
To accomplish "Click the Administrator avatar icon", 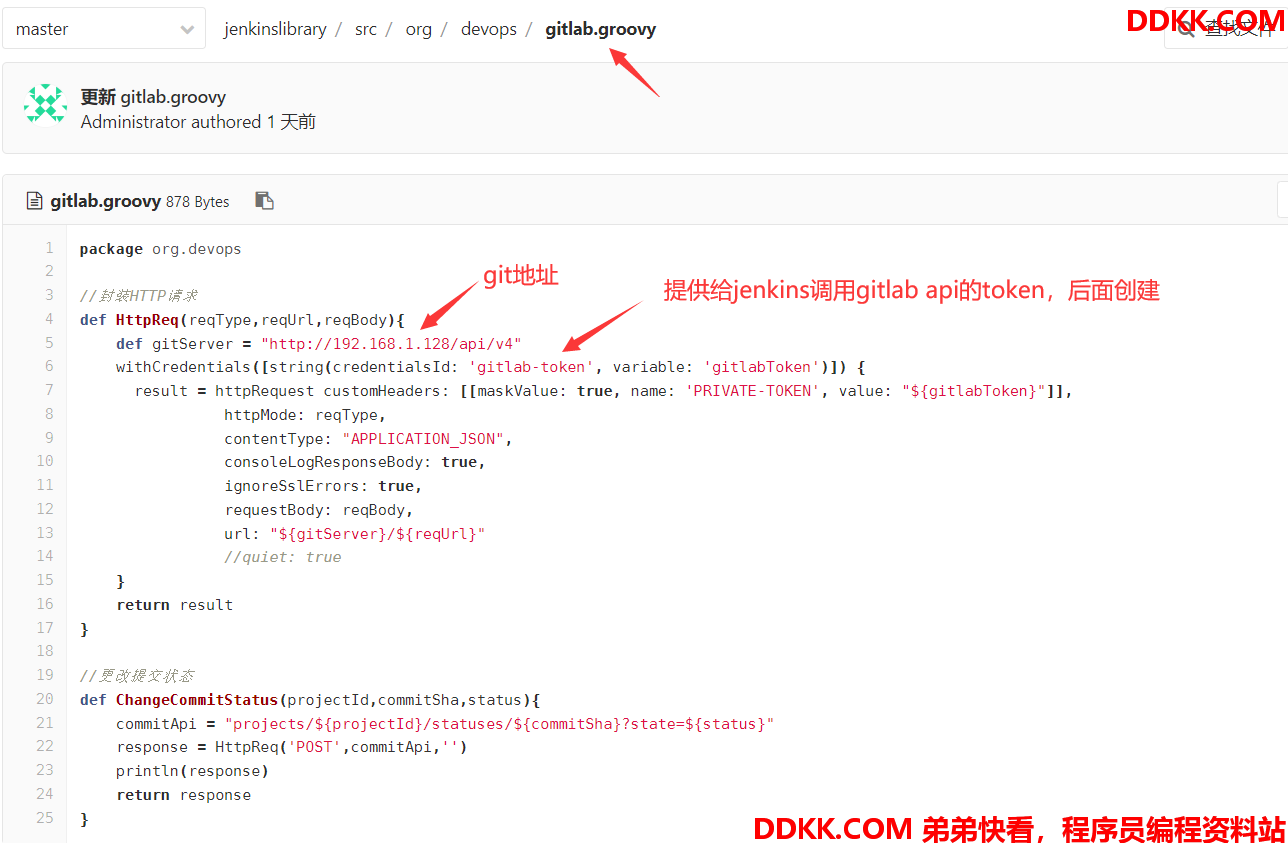I will 45,103.
